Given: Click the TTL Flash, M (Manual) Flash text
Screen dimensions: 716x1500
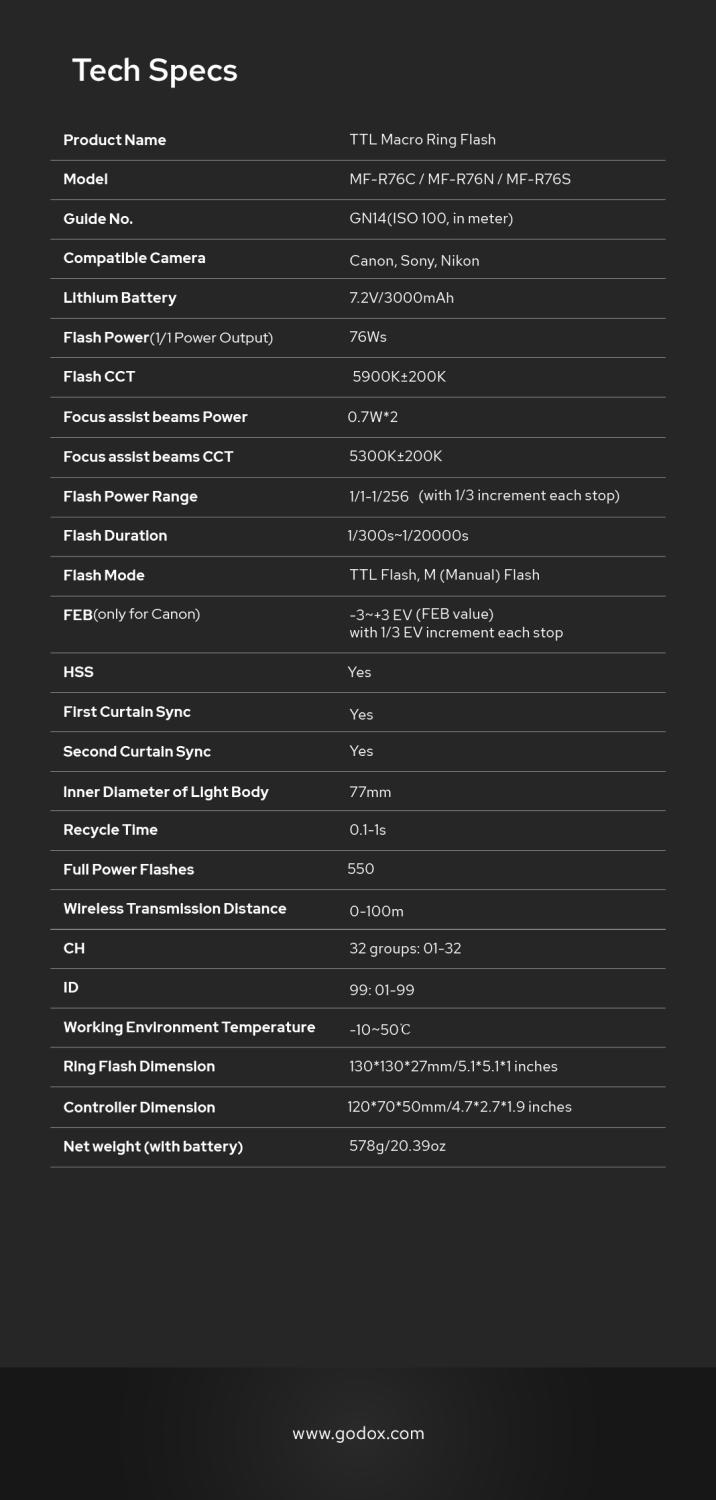Looking at the screenshot, I should [444, 575].
